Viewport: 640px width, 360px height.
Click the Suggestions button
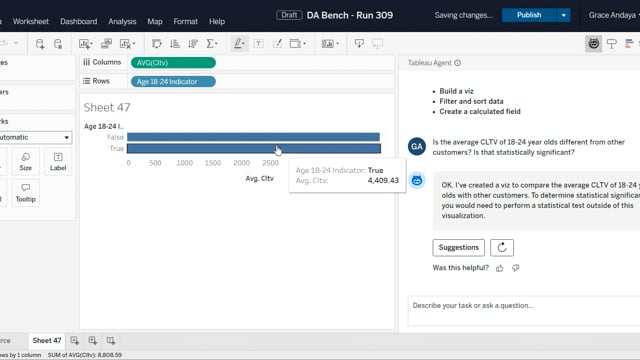pos(458,247)
